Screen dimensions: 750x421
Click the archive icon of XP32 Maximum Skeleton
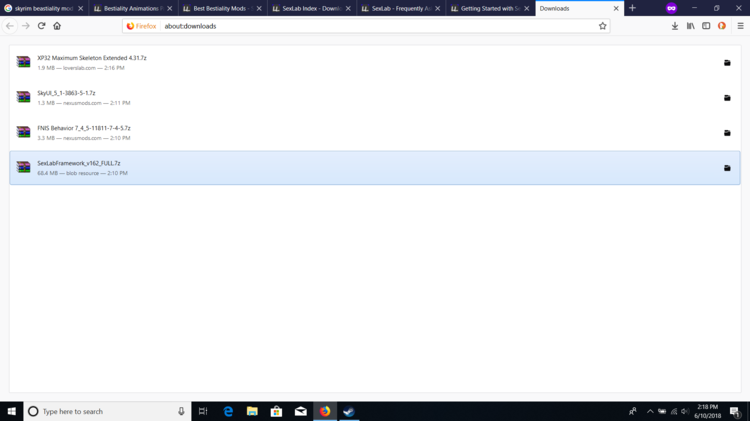tap(23, 62)
